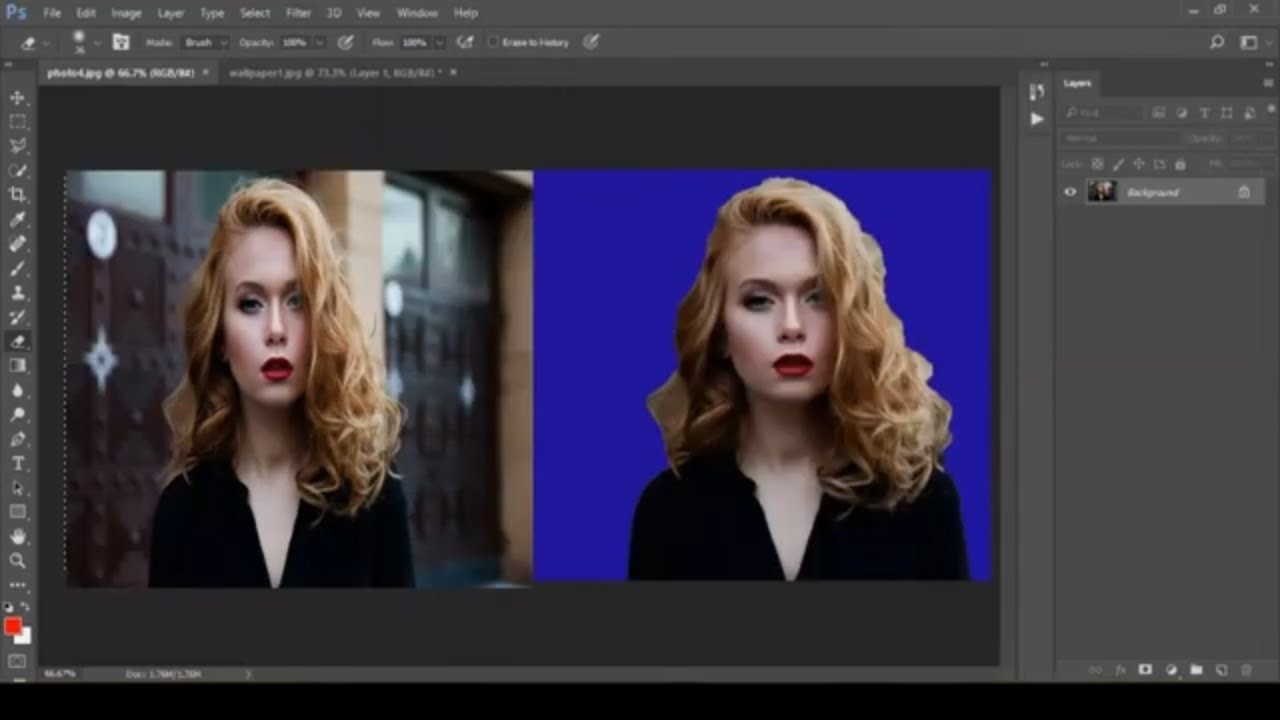This screenshot has width=1280, height=720.
Task: Select the Healing Brush tool
Action: tap(17, 244)
